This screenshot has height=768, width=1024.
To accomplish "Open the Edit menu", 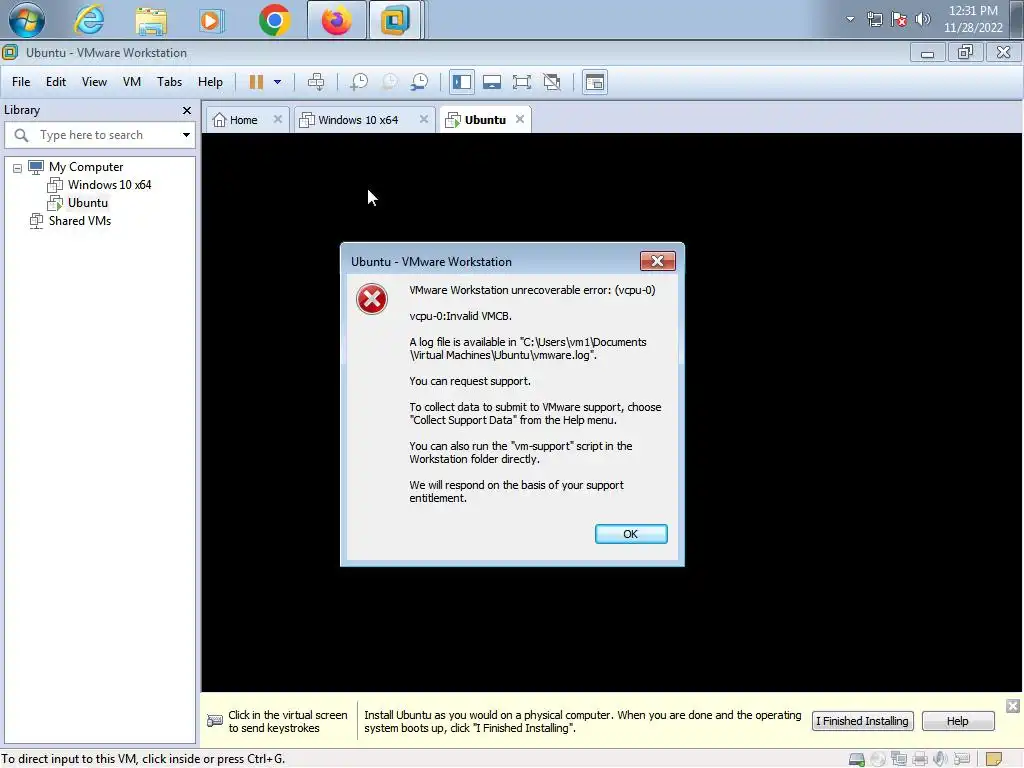I will point(56,82).
